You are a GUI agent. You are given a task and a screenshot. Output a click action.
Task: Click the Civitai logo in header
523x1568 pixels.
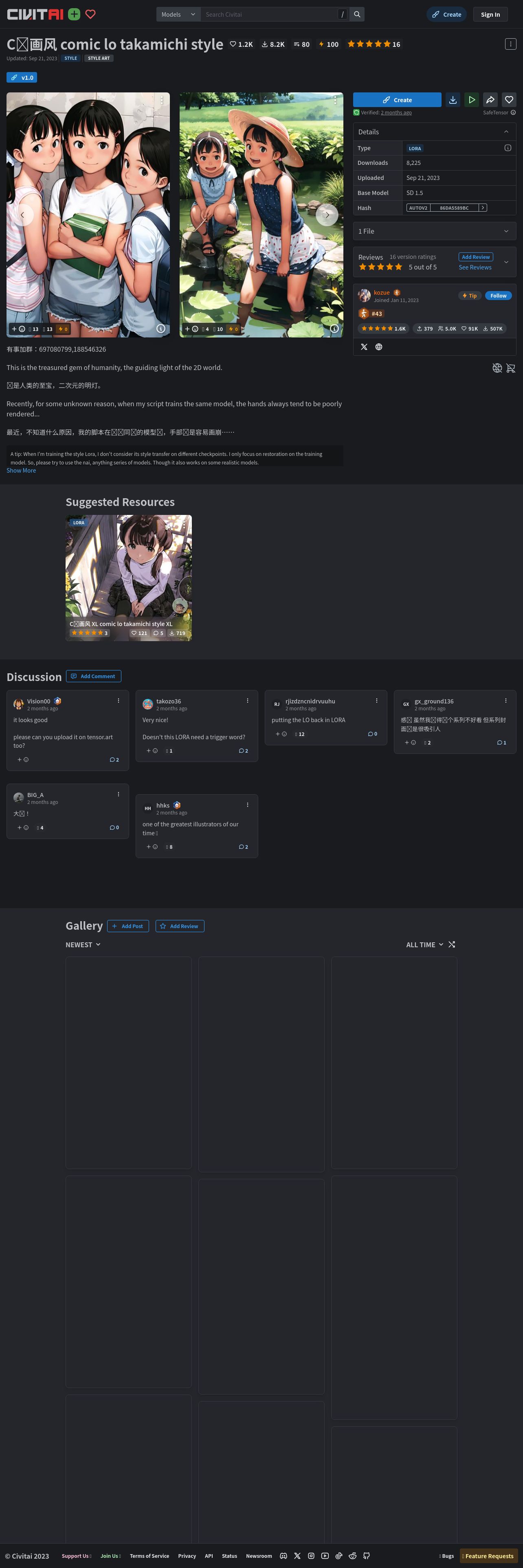(35, 14)
